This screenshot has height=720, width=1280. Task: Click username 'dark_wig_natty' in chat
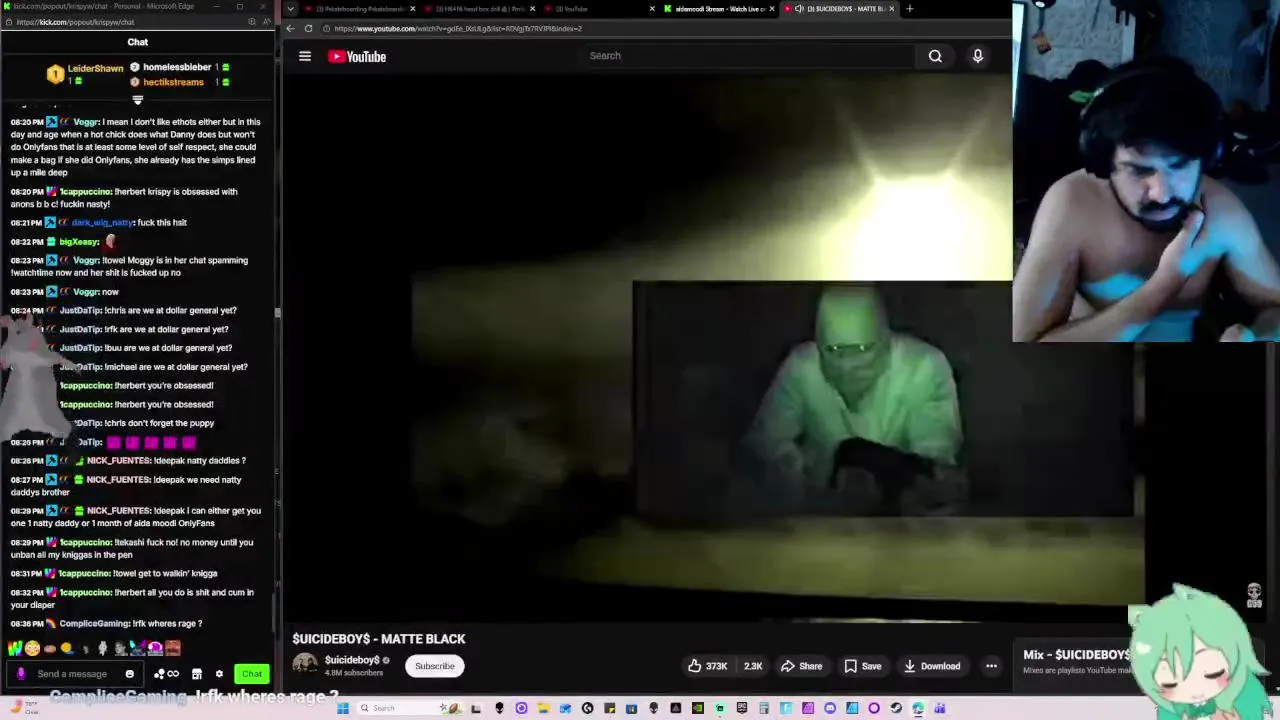(x=101, y=223)
